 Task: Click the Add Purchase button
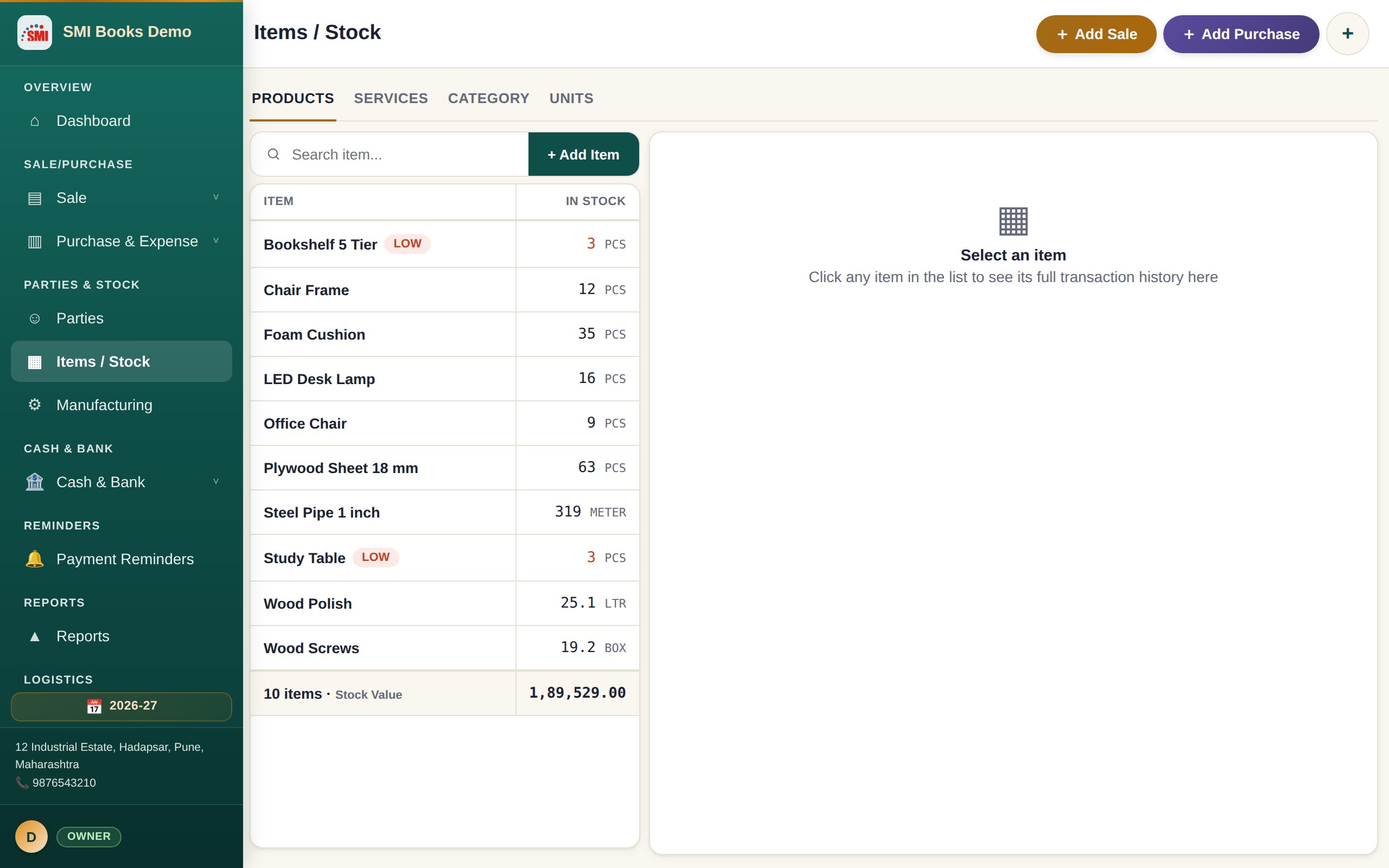tap(1241, 34)
